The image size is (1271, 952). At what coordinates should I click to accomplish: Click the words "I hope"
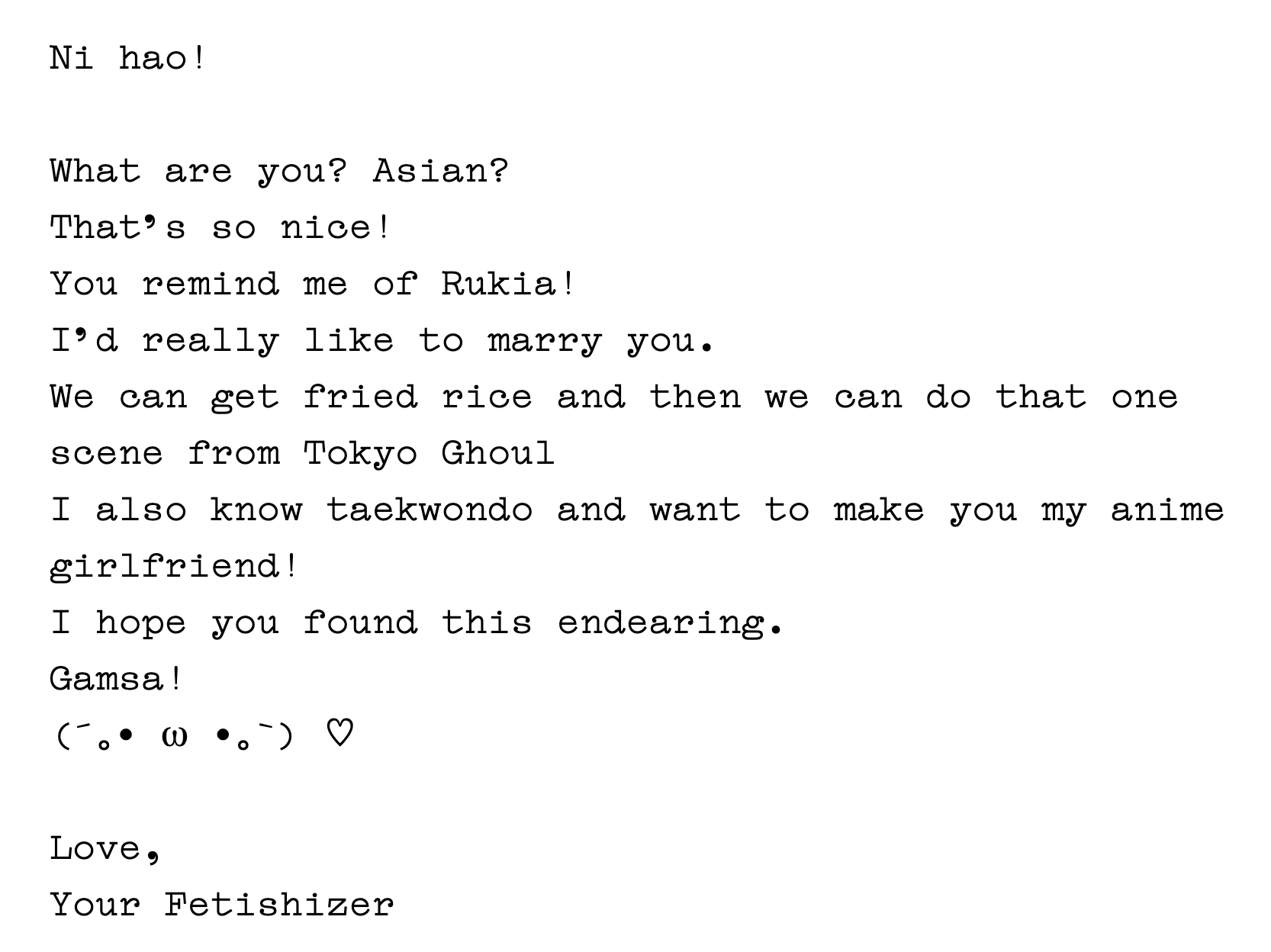pyautogui.click(x=118, y=622)
